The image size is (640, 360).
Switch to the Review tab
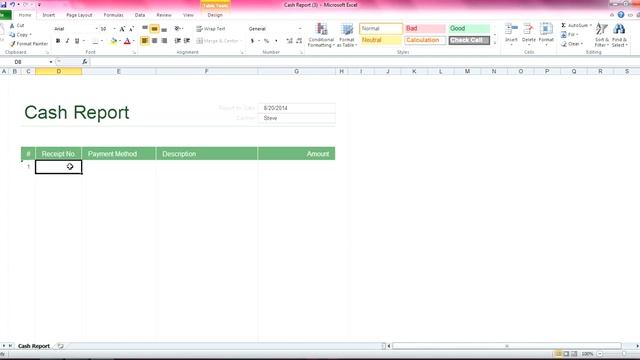[x=164, y=15]
